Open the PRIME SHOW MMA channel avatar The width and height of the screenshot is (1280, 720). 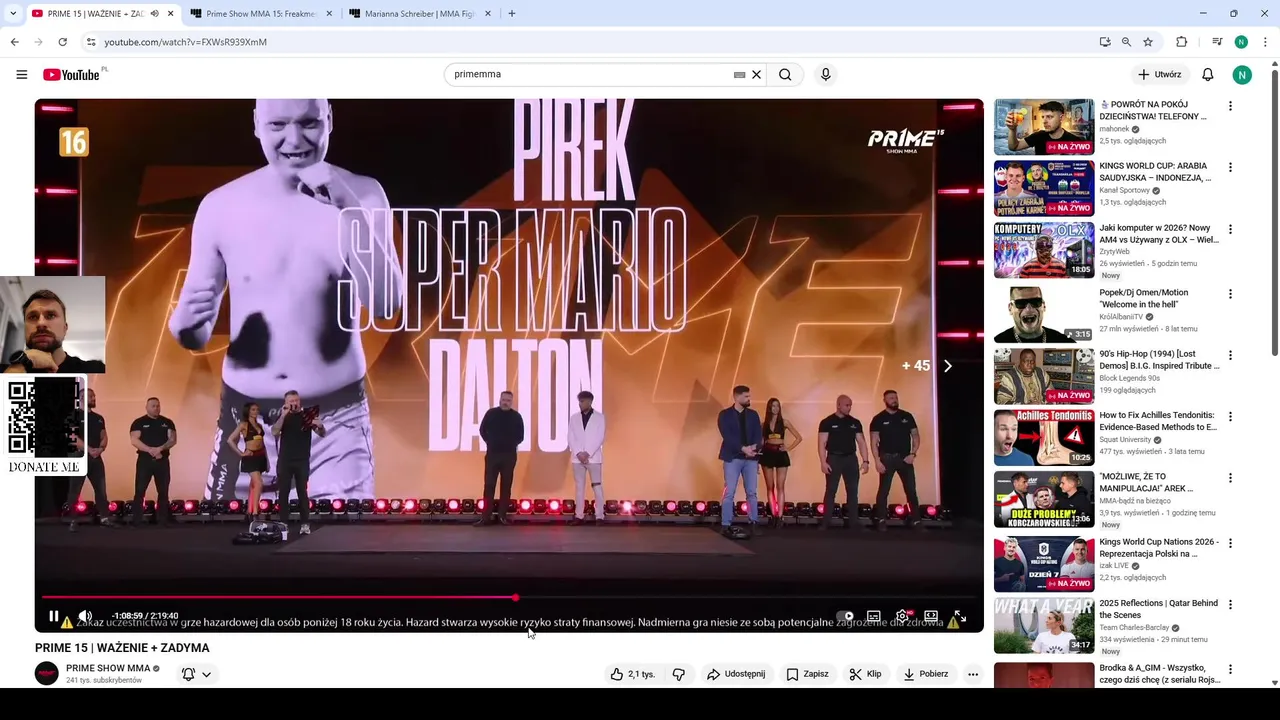pos(47,673)
